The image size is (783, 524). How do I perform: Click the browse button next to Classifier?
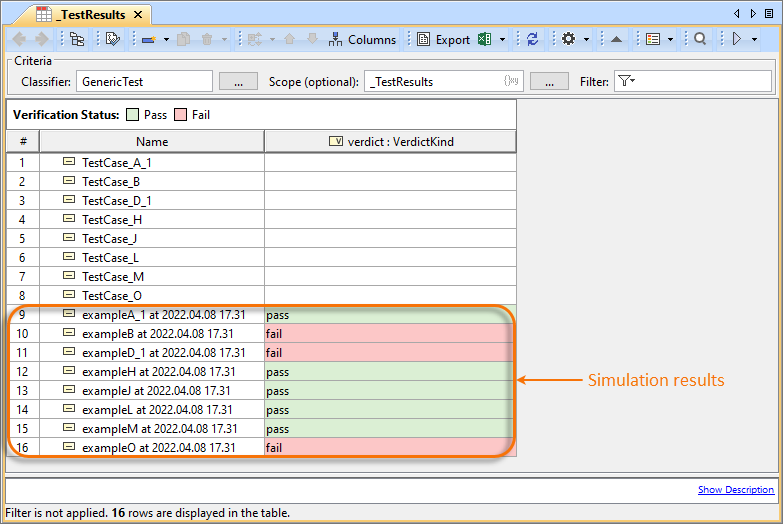click(x=238, y=81)
